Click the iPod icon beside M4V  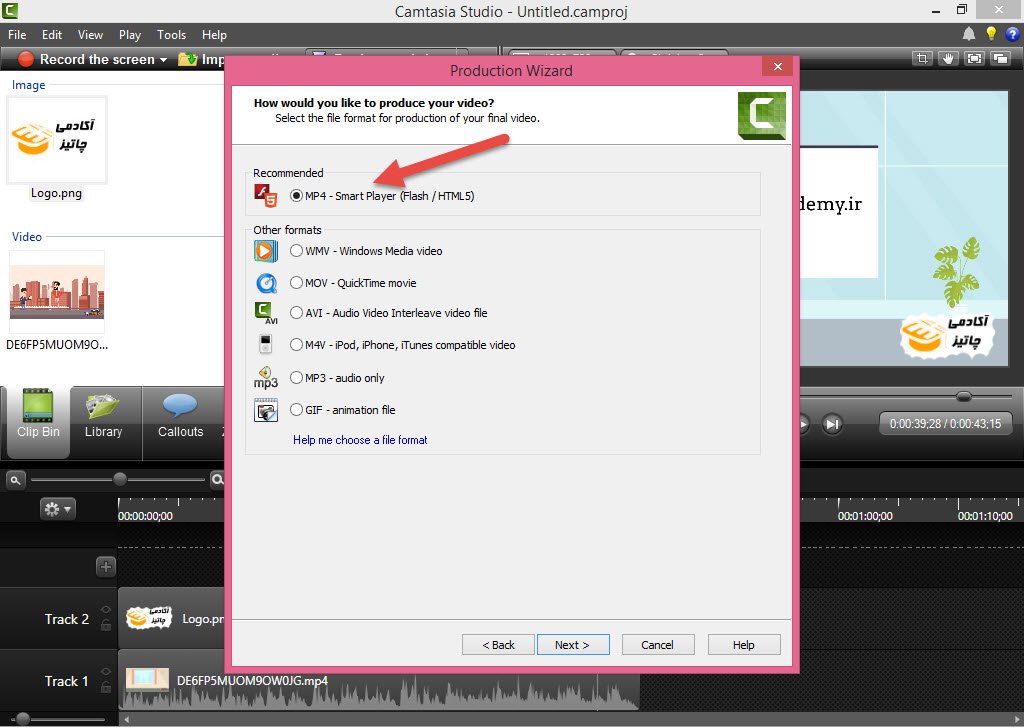click(265, 344)
